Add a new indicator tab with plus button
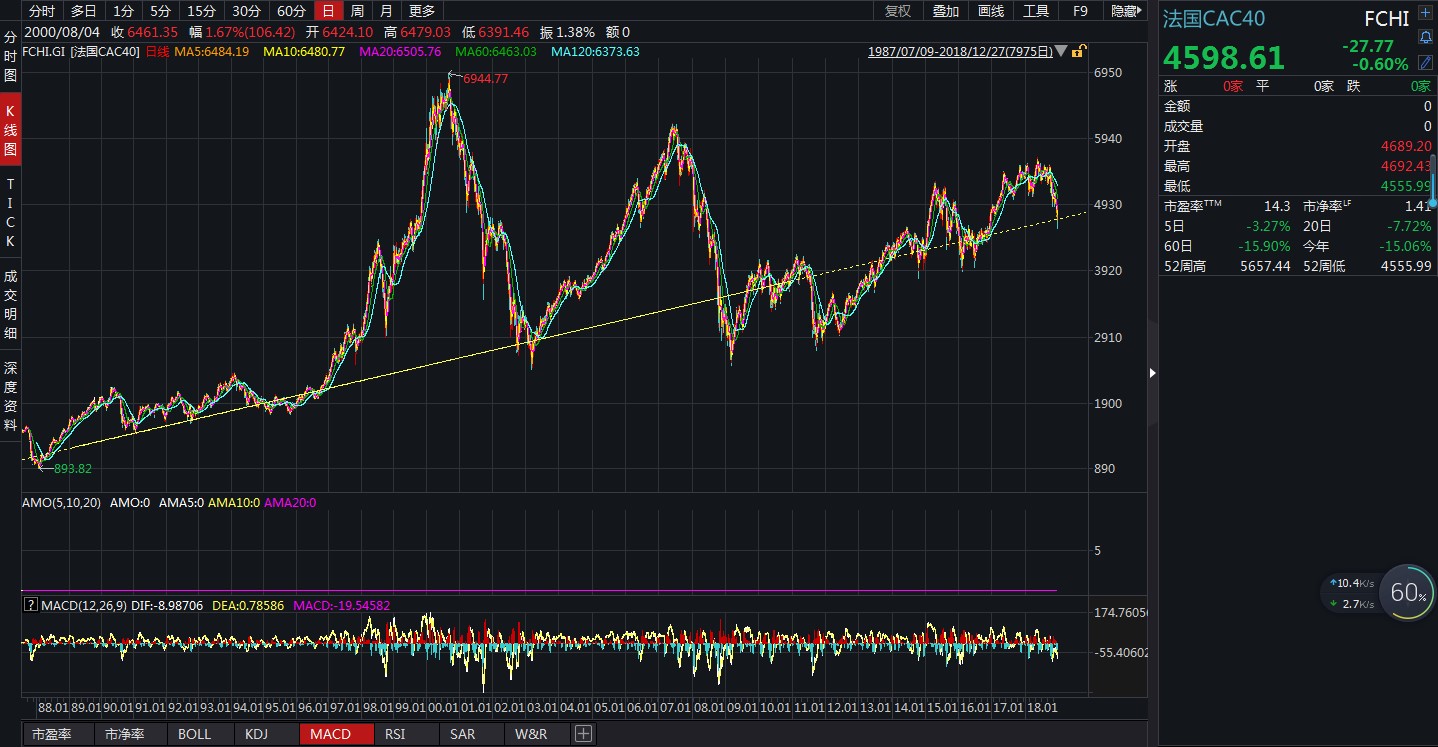Screen dimensions: 1438x747 tap(583, 734)
